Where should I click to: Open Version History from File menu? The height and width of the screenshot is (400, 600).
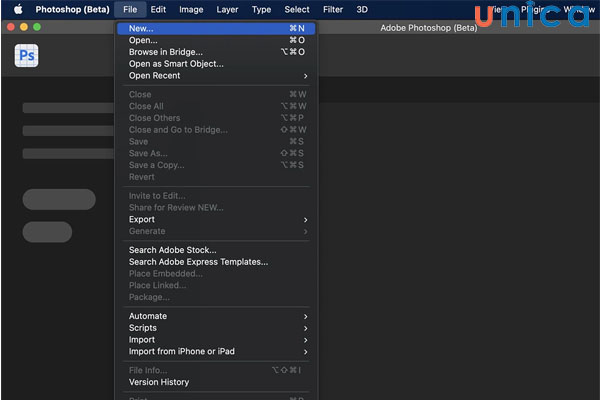(x=158, y=382)
